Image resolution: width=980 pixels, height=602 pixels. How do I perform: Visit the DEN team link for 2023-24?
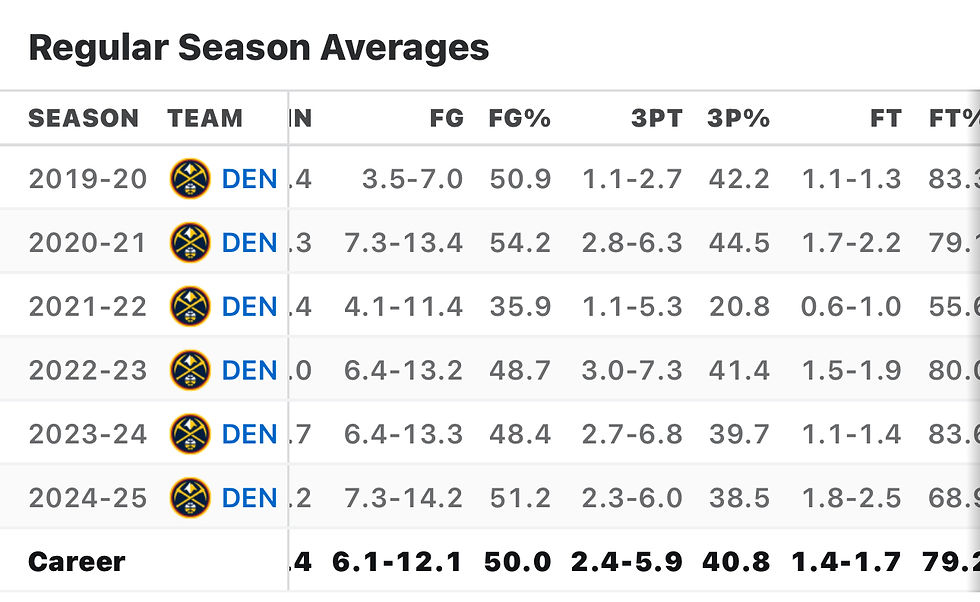pos(249,435)
